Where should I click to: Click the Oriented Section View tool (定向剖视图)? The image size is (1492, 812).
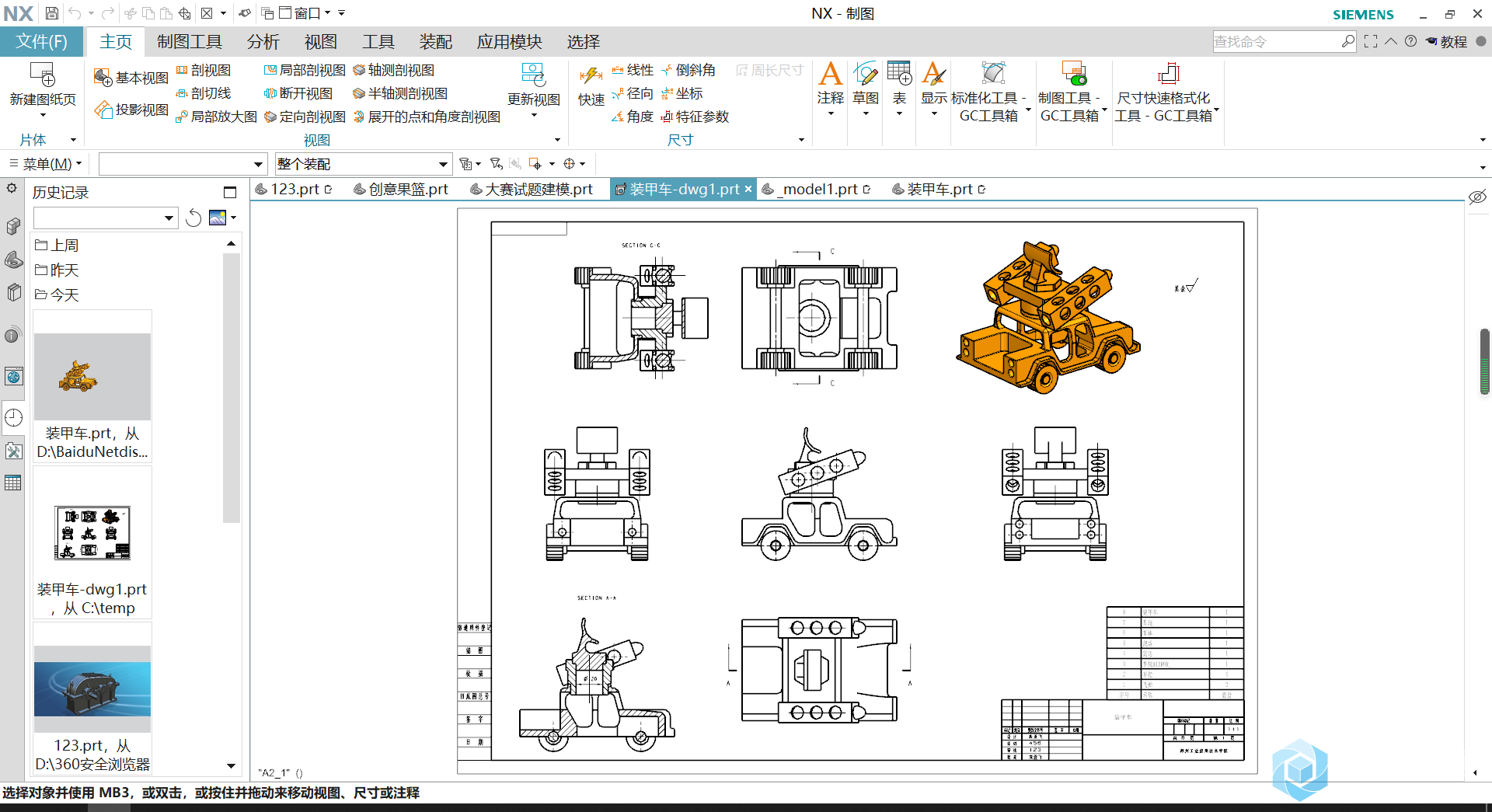click(304, 117)
